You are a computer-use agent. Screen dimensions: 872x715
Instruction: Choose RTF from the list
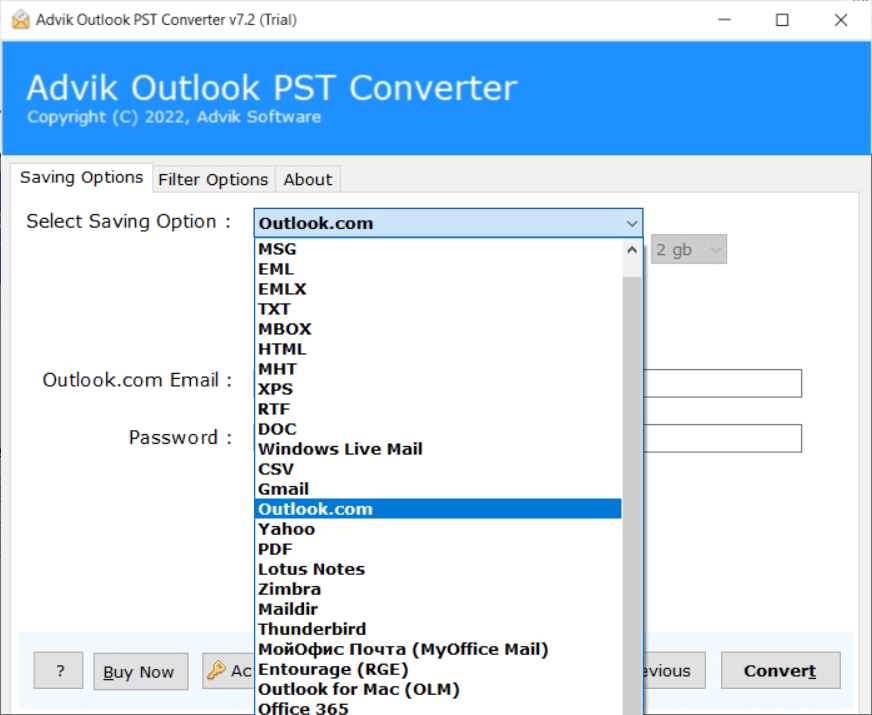point(438,409)
